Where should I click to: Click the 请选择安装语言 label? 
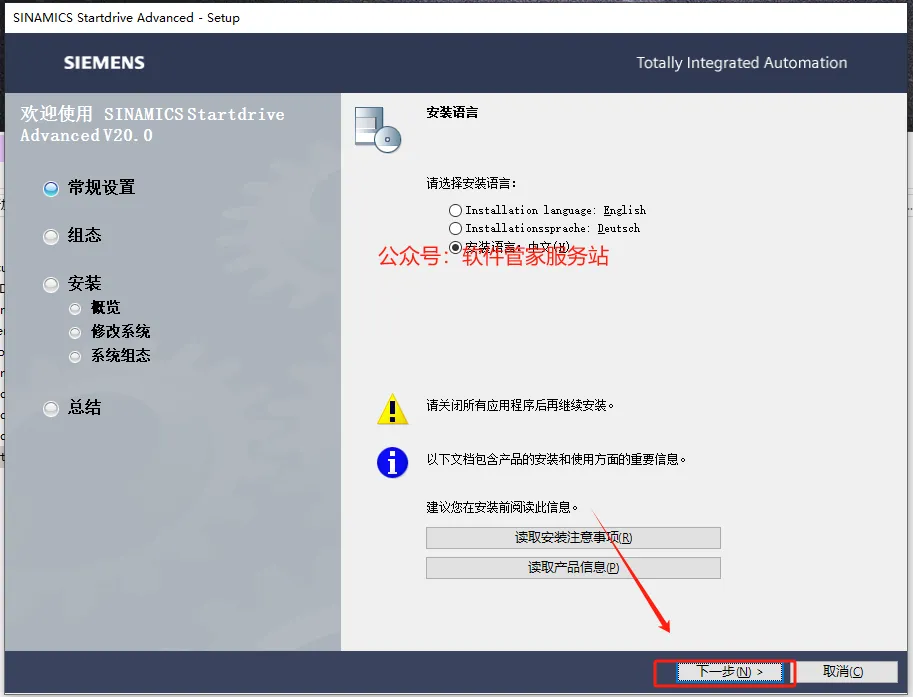[x=471, y=183]
